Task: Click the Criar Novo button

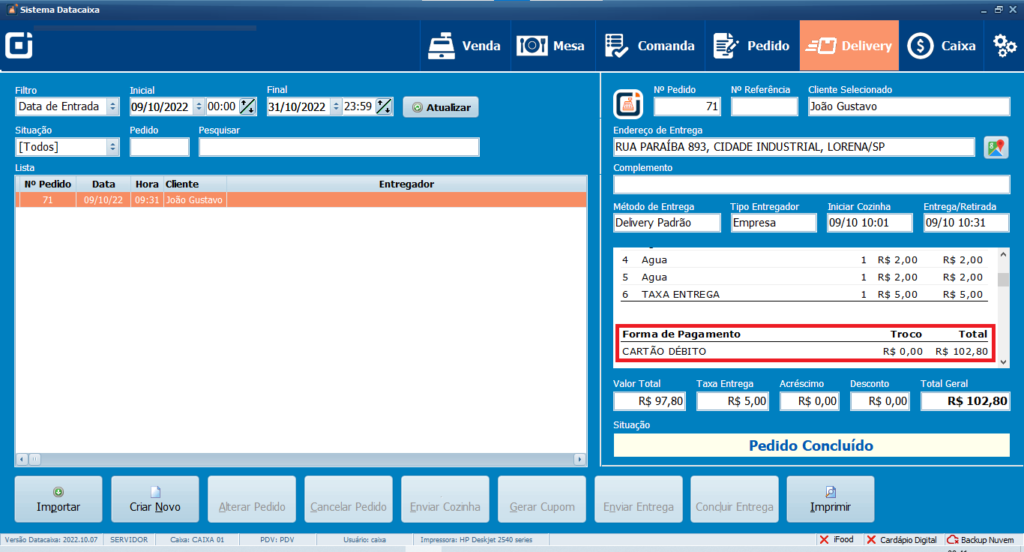Action: (155, 498)
